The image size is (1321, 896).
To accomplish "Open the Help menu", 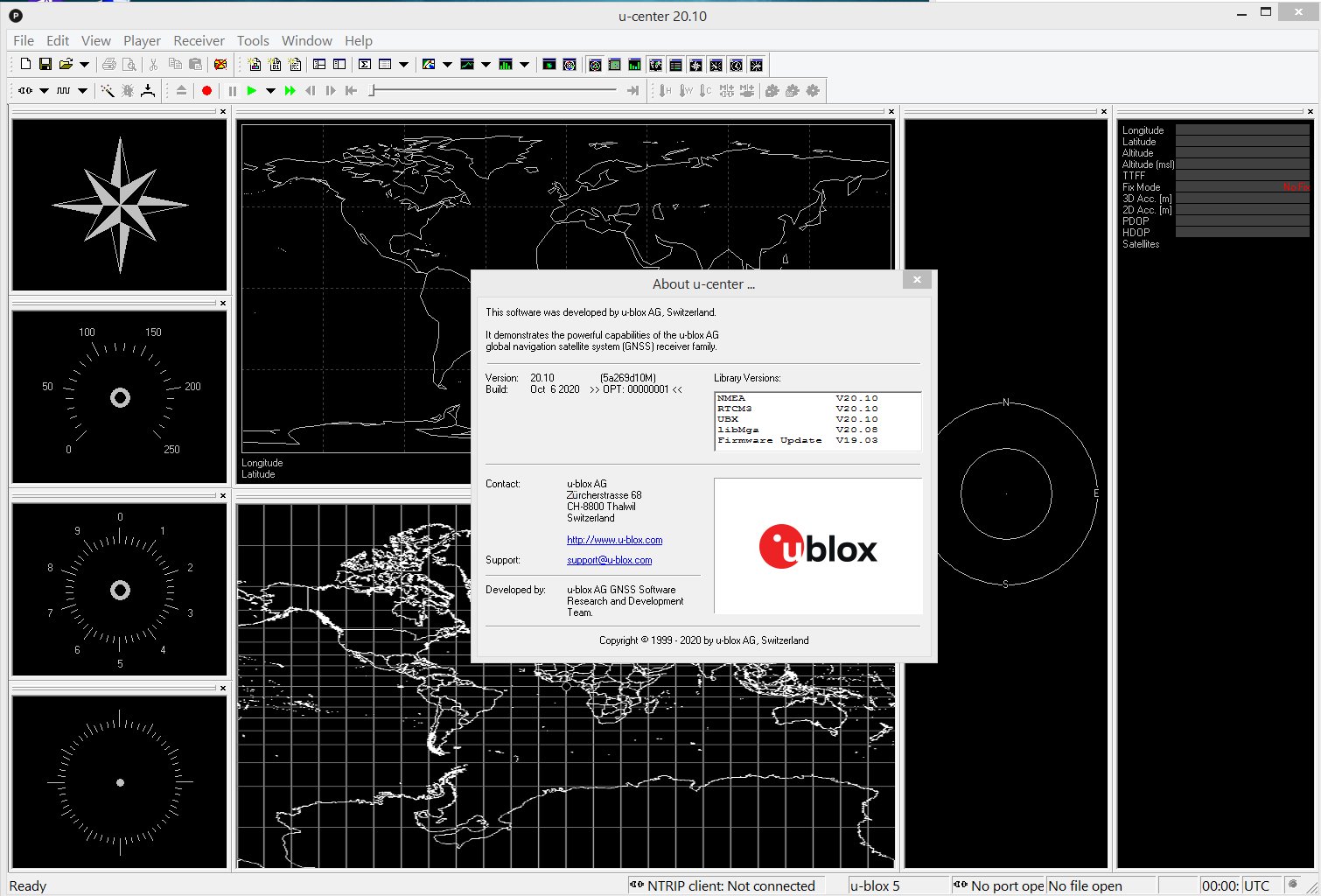I will click(x=359, y=40).
